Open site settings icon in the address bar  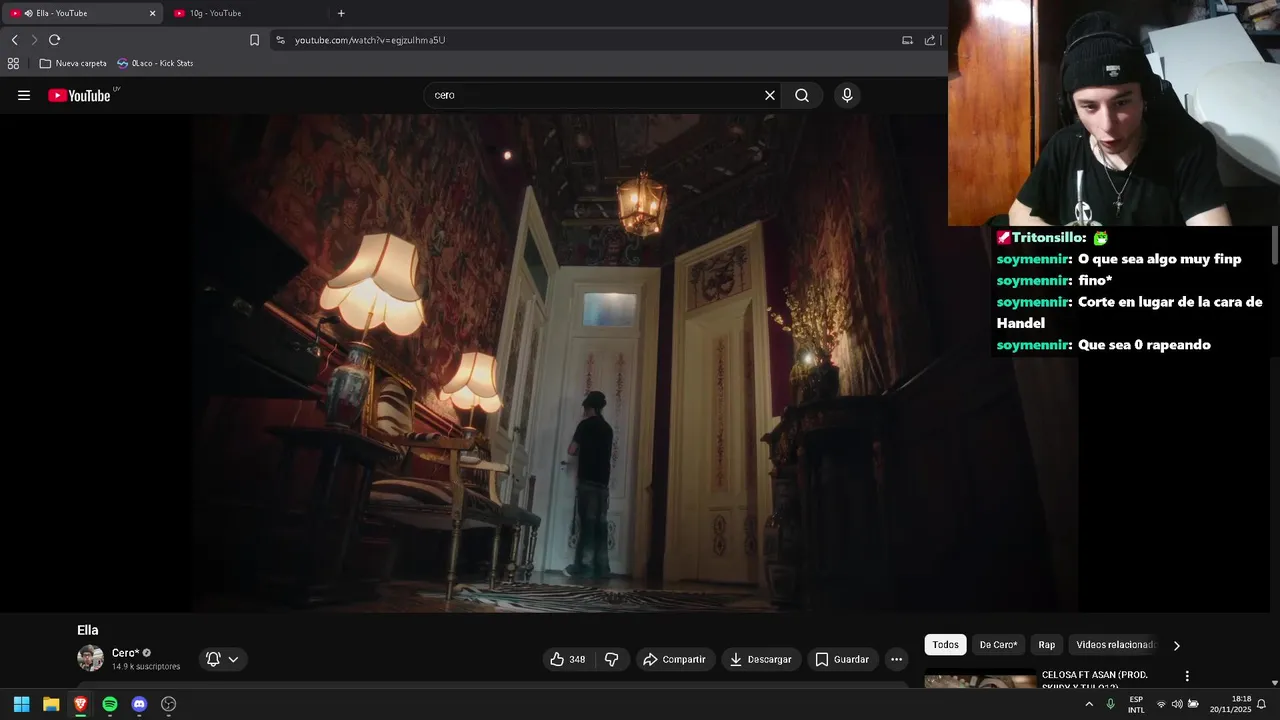pyautogui.click(x=280, y=40)
